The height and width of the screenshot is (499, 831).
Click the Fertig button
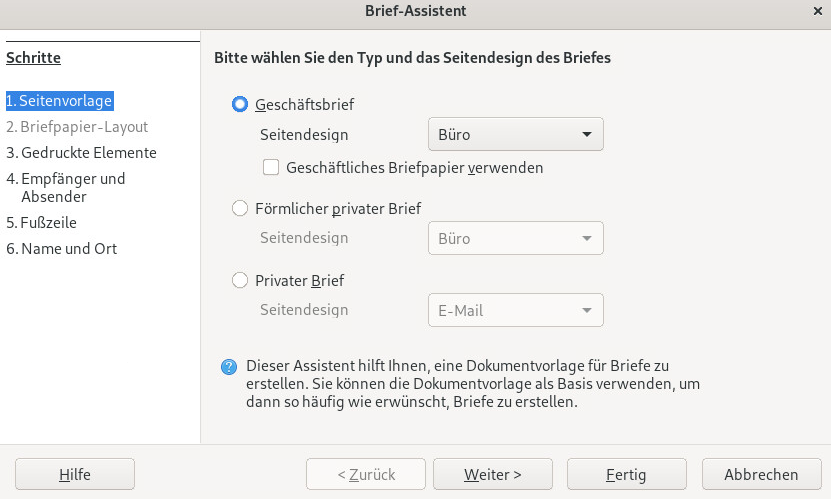point(626,475)
